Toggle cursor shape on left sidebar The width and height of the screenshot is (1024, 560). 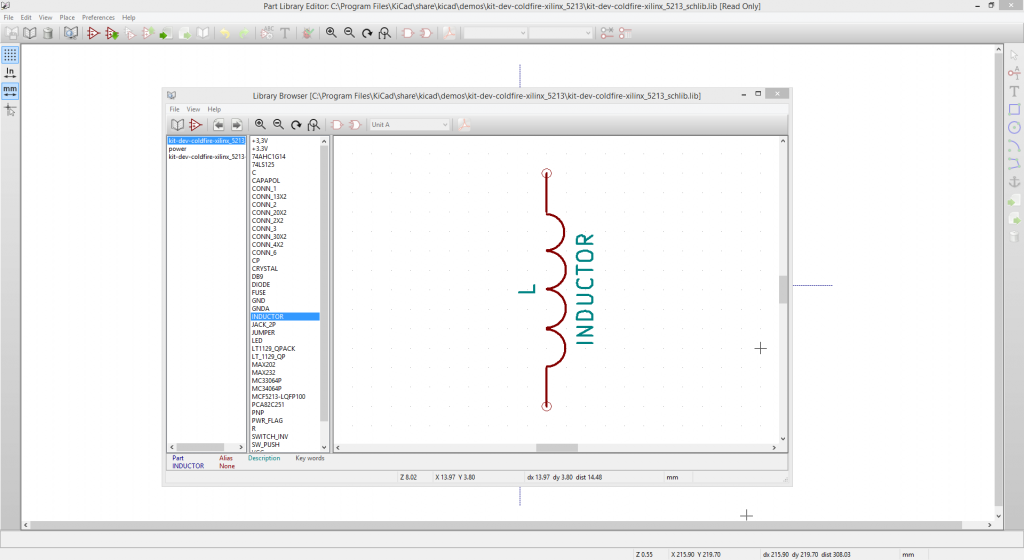point(10,110)
